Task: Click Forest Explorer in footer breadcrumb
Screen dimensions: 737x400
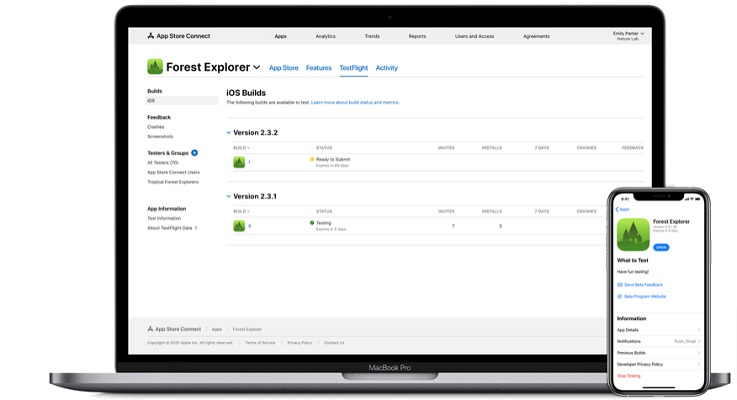Action: (247, 329)
